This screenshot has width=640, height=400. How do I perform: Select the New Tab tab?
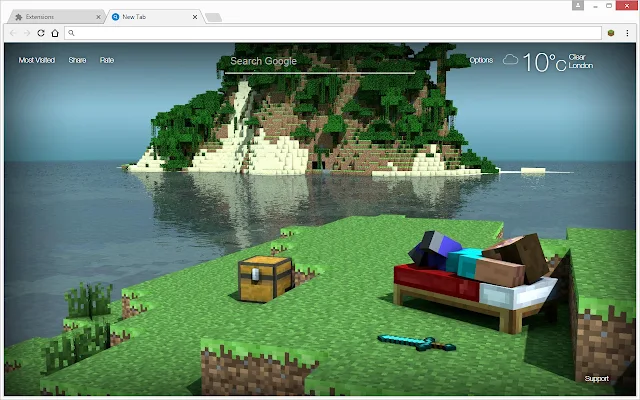point(155,17)
